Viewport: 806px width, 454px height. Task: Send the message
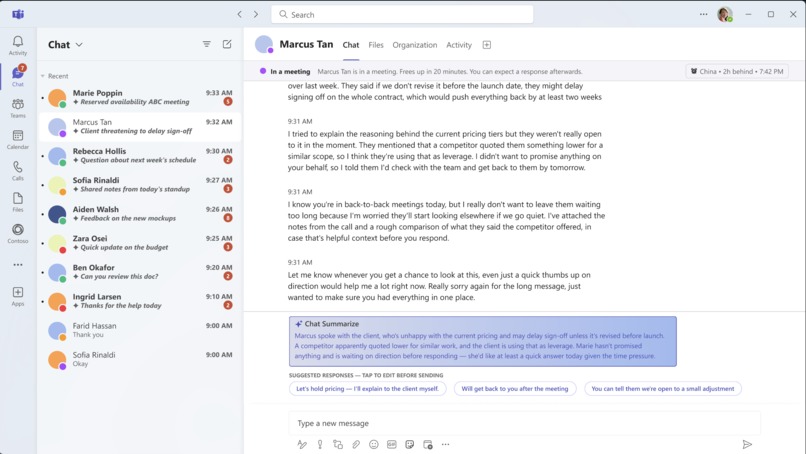point(747,444)
